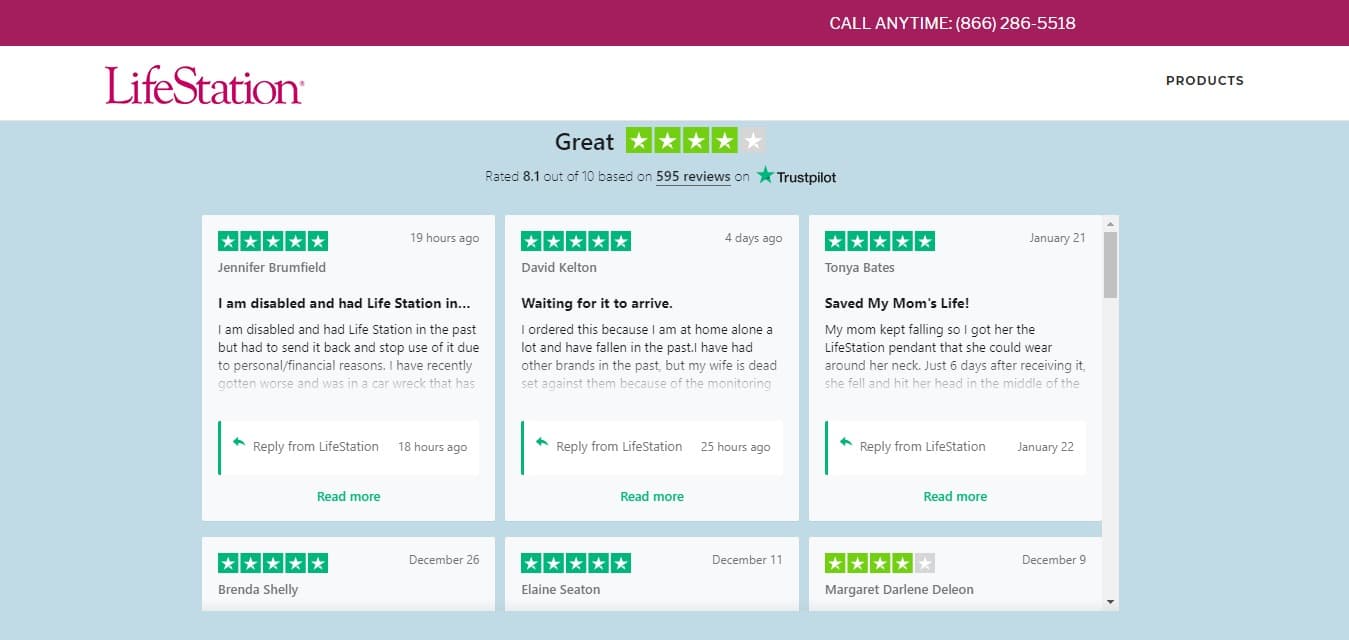Read more of Jennifer Brumfield's review
The height and width of the screenshot is (640, 1349).
[x=349, y=497]
